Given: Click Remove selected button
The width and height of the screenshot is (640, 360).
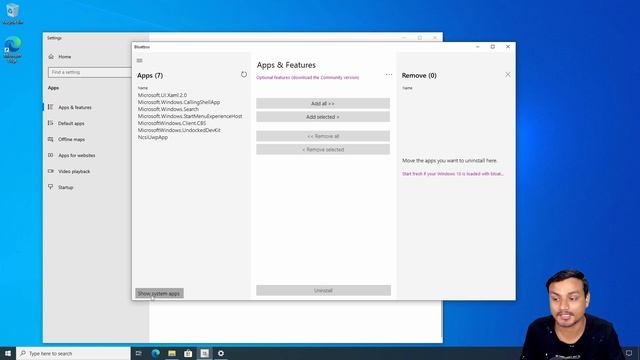Looking at the screenshot, I should pos(323,149).
